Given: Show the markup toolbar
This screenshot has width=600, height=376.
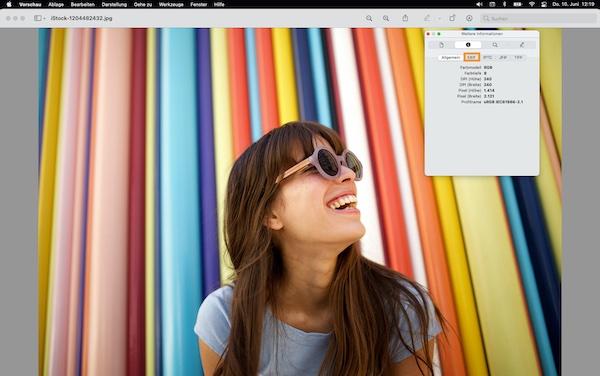Looking at the screenshot, I should pos(469,18).
